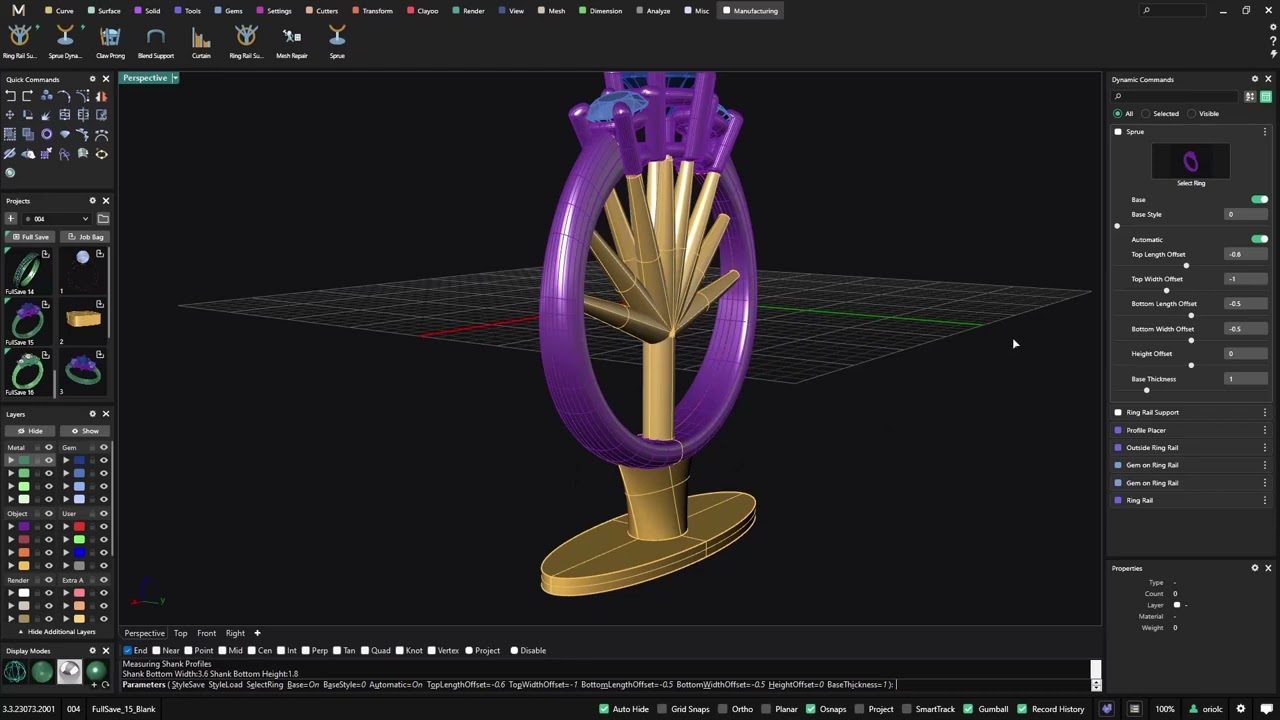Open the Transform menu tab
Image resolution: width=1280 pixels, height=720 pixels.
pos(371,11)
